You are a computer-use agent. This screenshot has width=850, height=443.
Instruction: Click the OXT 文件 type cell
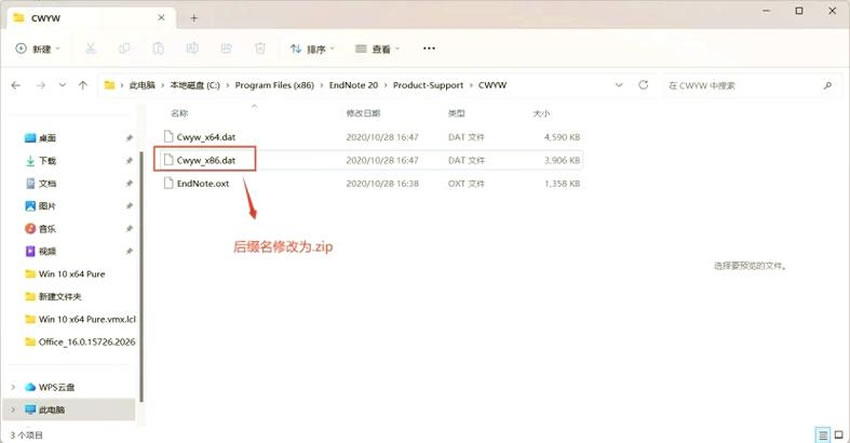(466, 184)
